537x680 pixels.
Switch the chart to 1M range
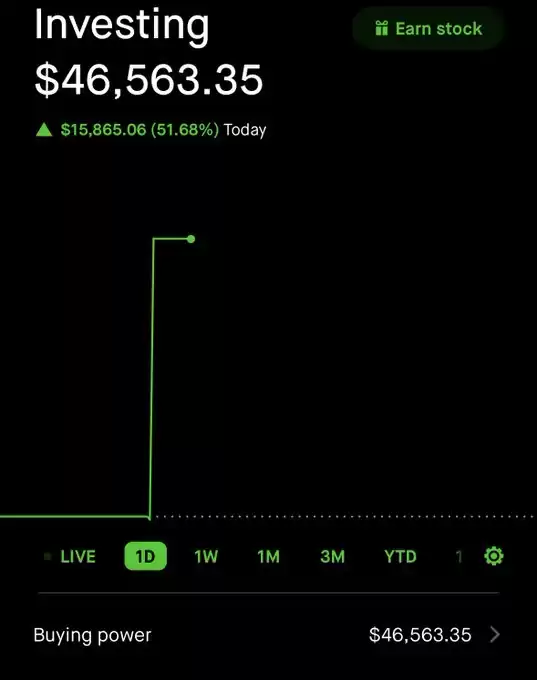(268, 556)
